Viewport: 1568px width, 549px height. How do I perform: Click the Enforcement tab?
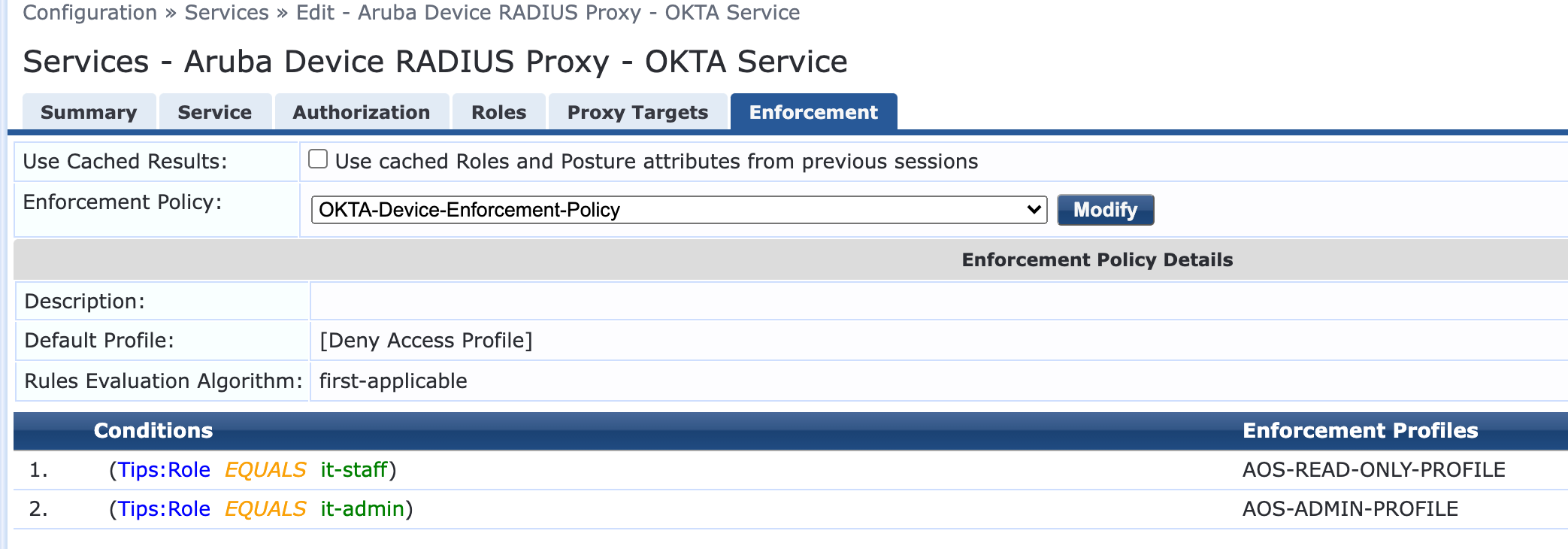coord(813,112)
